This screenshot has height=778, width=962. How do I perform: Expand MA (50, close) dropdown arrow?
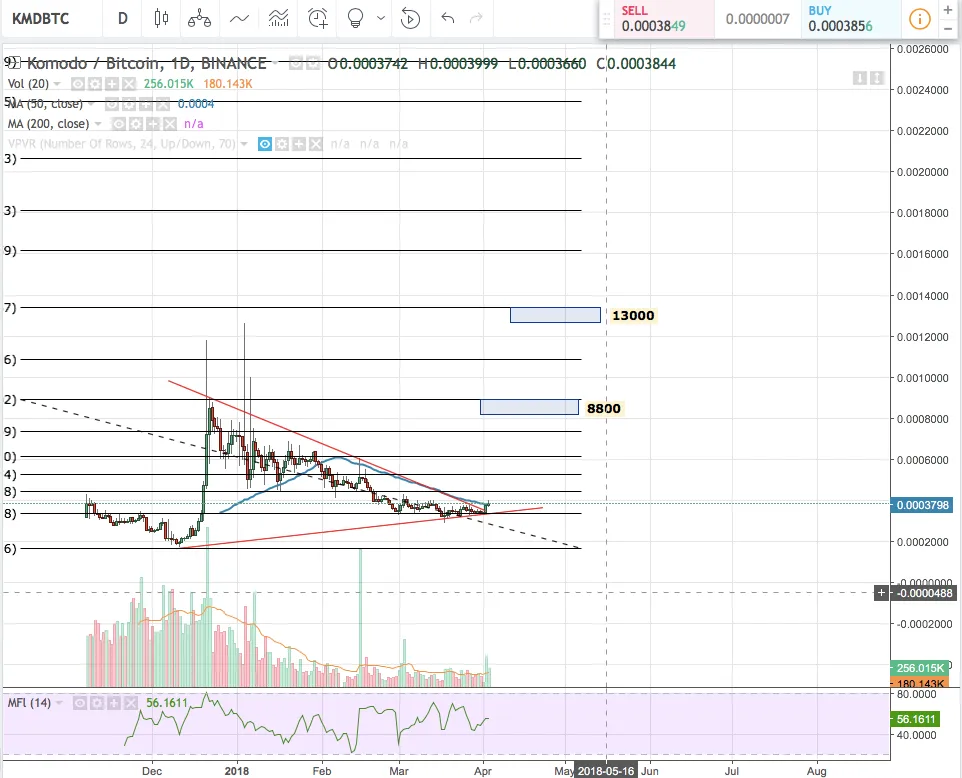coord(91,104)
